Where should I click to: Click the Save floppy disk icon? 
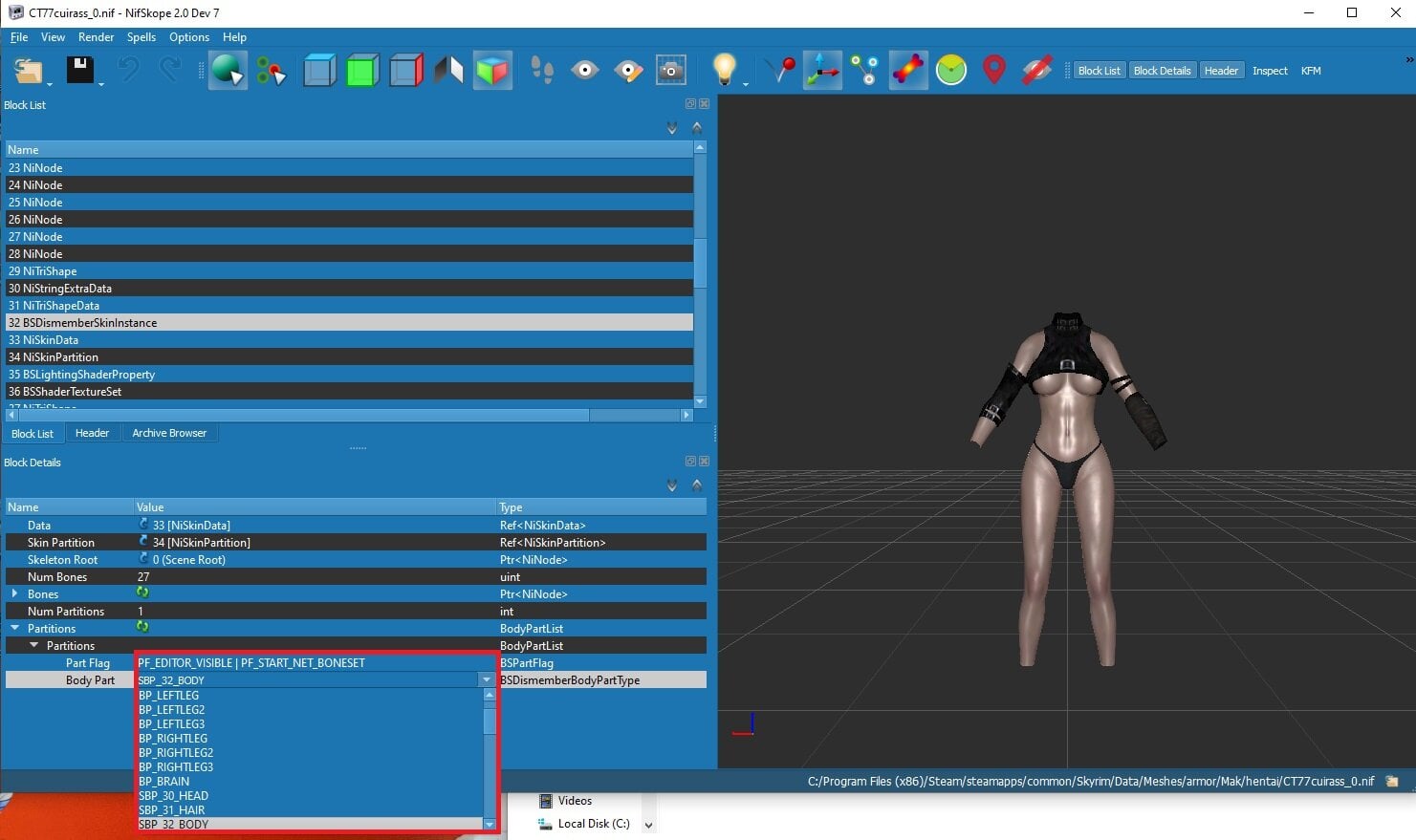coord(79,71)
